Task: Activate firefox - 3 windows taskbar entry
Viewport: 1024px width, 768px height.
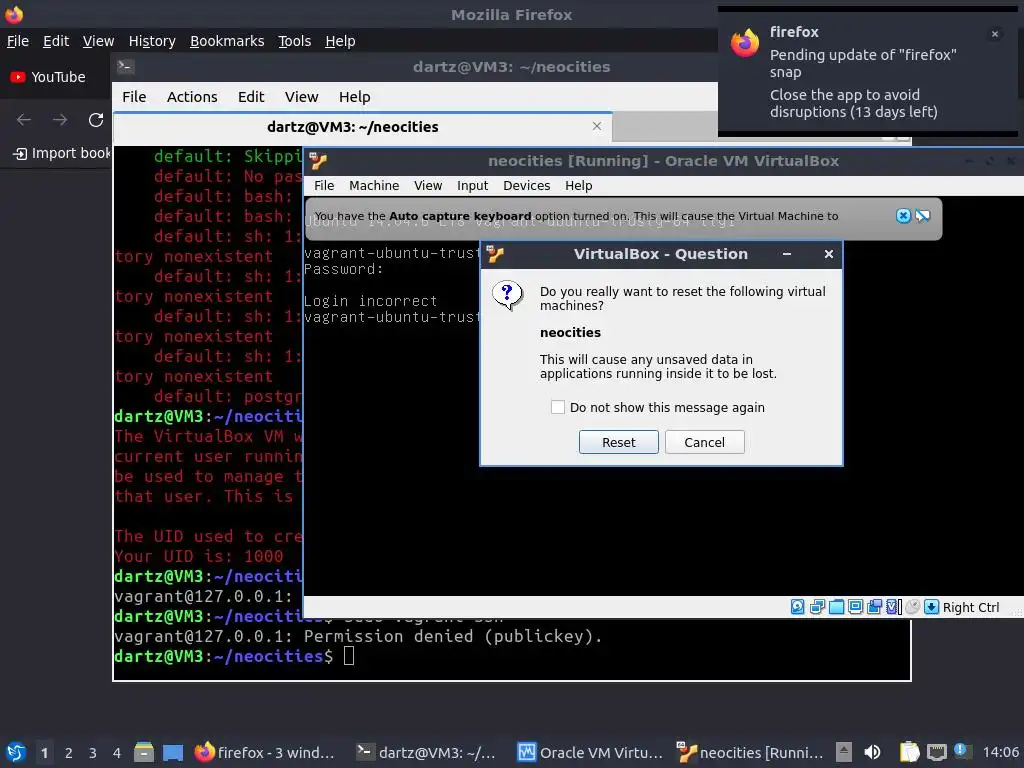Action: pyautogui.click(x=264, y=752)
